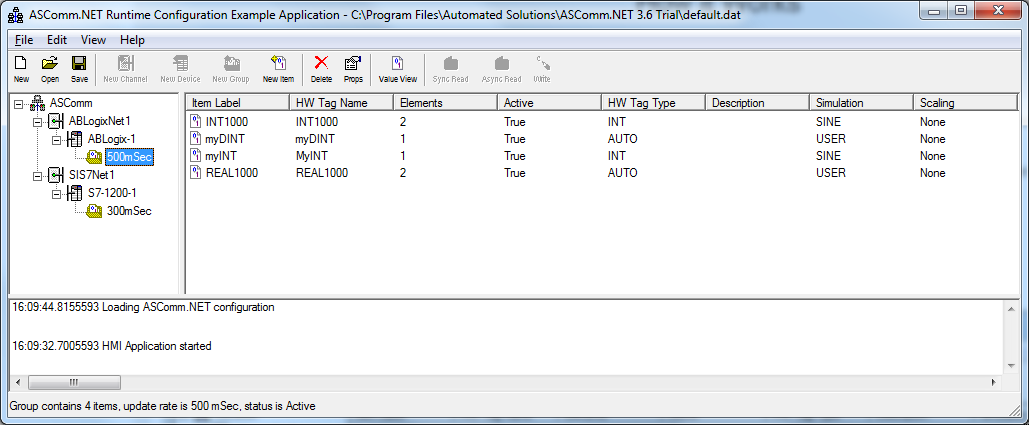The image size is (1029, 425).
Task: Click log pane right scroll arrow
Action: tap(994, 382)
